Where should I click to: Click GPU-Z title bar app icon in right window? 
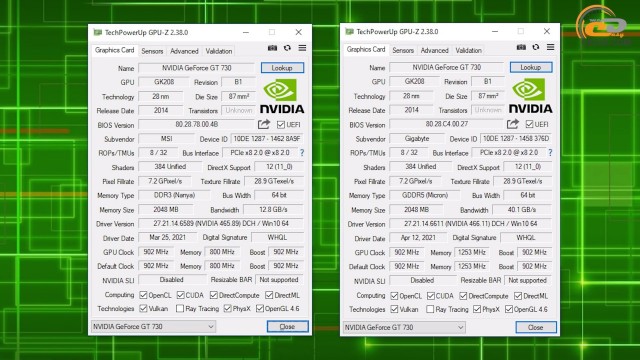tap(349, 31)
